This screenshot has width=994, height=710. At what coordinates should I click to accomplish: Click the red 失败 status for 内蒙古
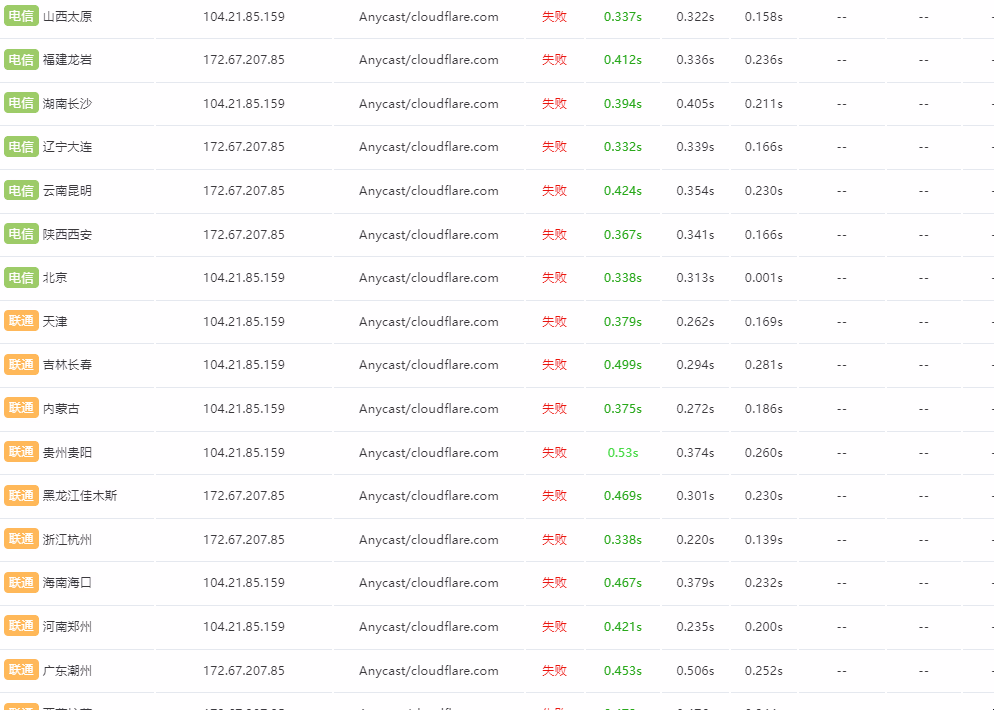[x=554, y=409]
